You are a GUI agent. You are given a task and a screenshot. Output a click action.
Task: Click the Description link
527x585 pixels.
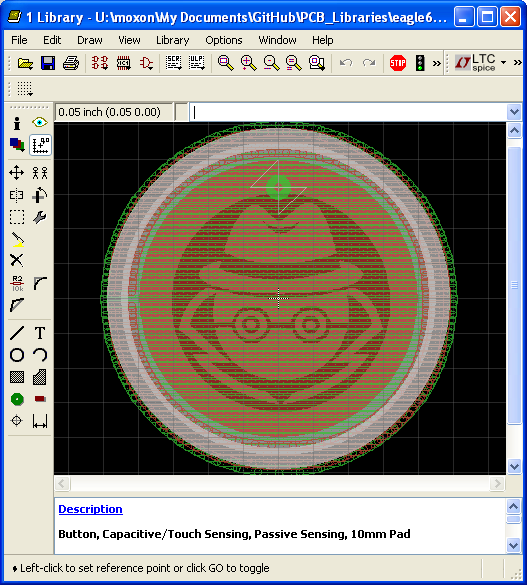pos(91,509)
